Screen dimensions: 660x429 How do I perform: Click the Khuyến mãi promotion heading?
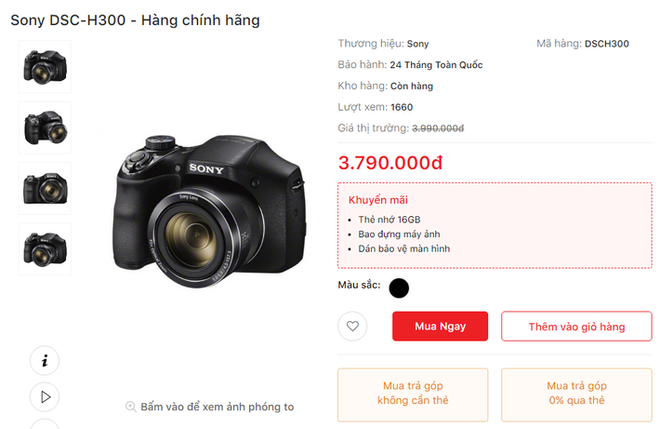(378, 200)
